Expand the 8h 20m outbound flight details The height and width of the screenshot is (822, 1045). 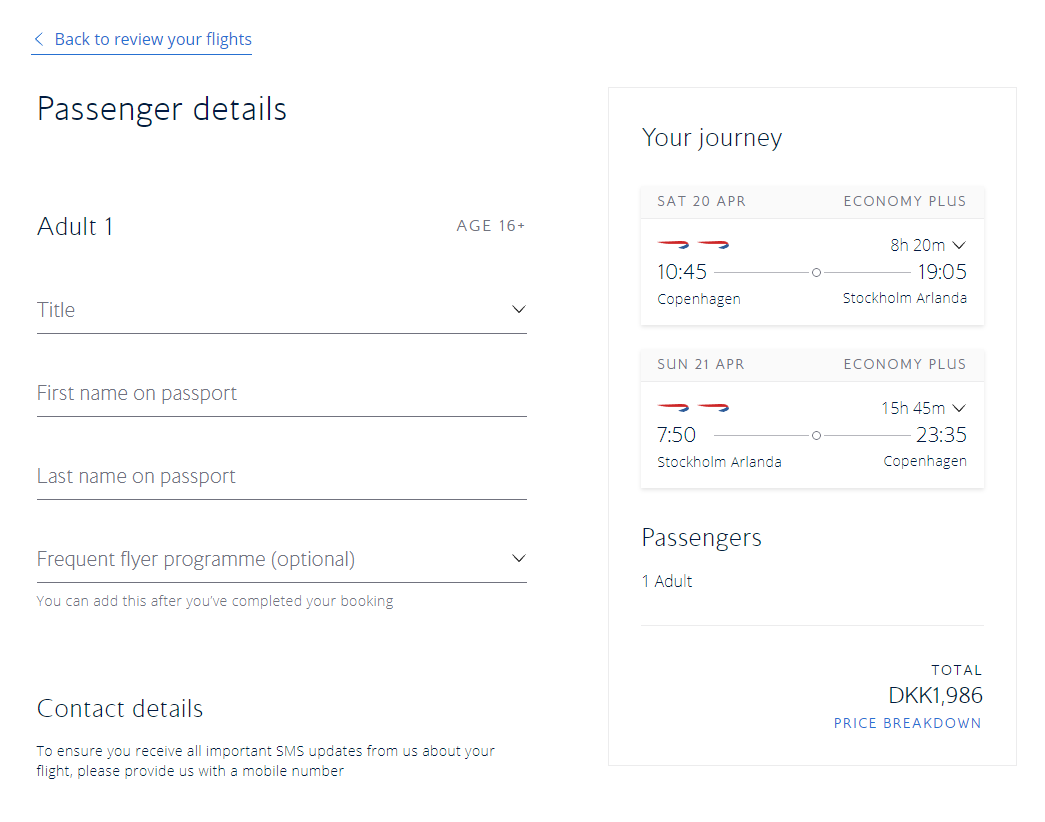928,245
